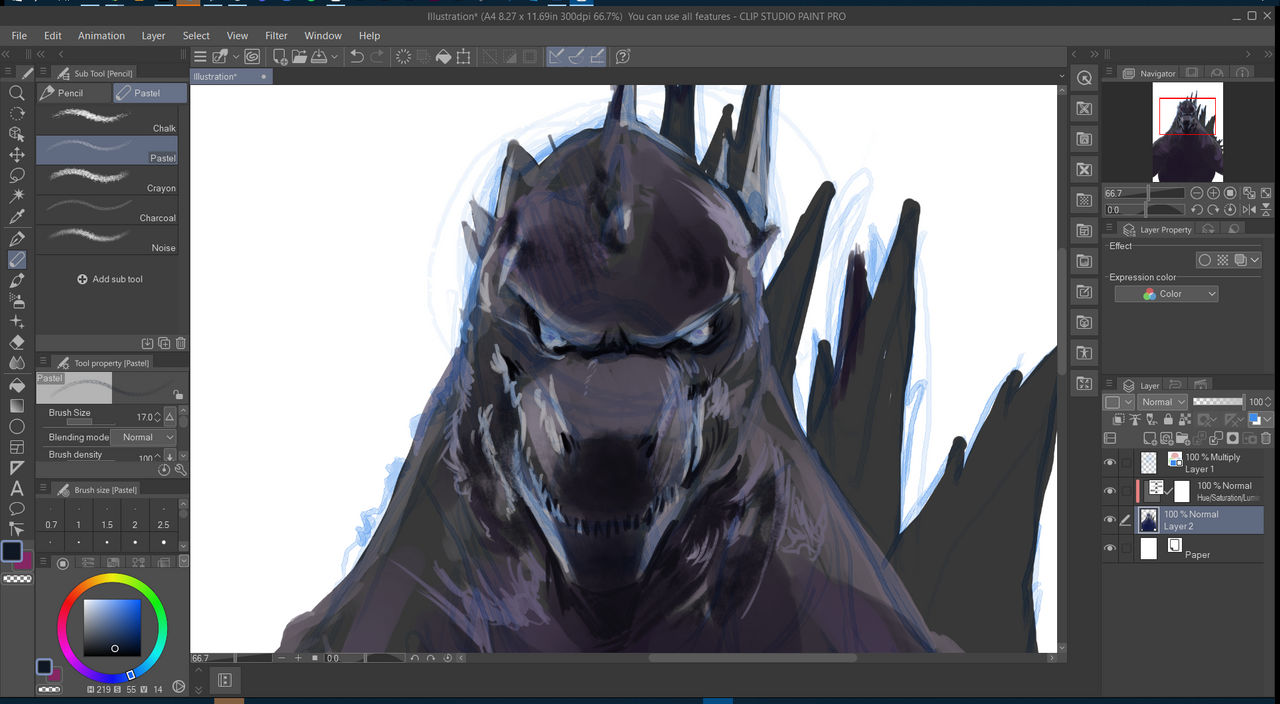Hide Layer 2 with its eye icon
Screen dimensions: 1280x704
tap(1110, 520)
